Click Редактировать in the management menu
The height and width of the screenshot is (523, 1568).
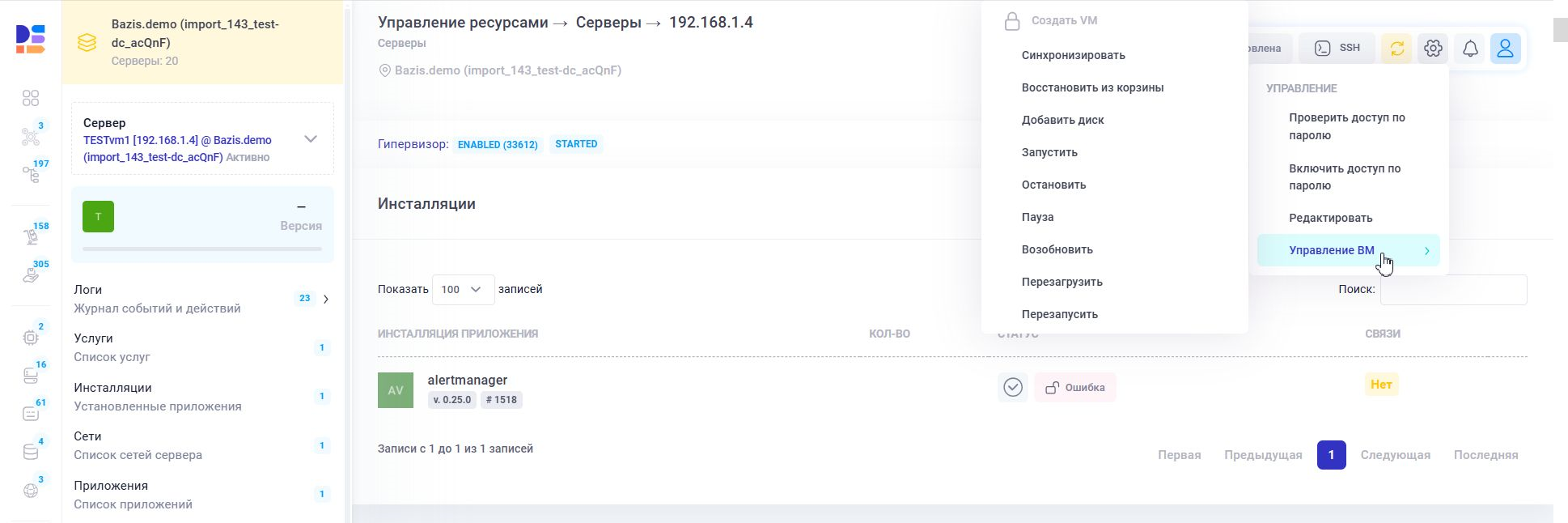pyautogui.click(x=1330, y=218)
